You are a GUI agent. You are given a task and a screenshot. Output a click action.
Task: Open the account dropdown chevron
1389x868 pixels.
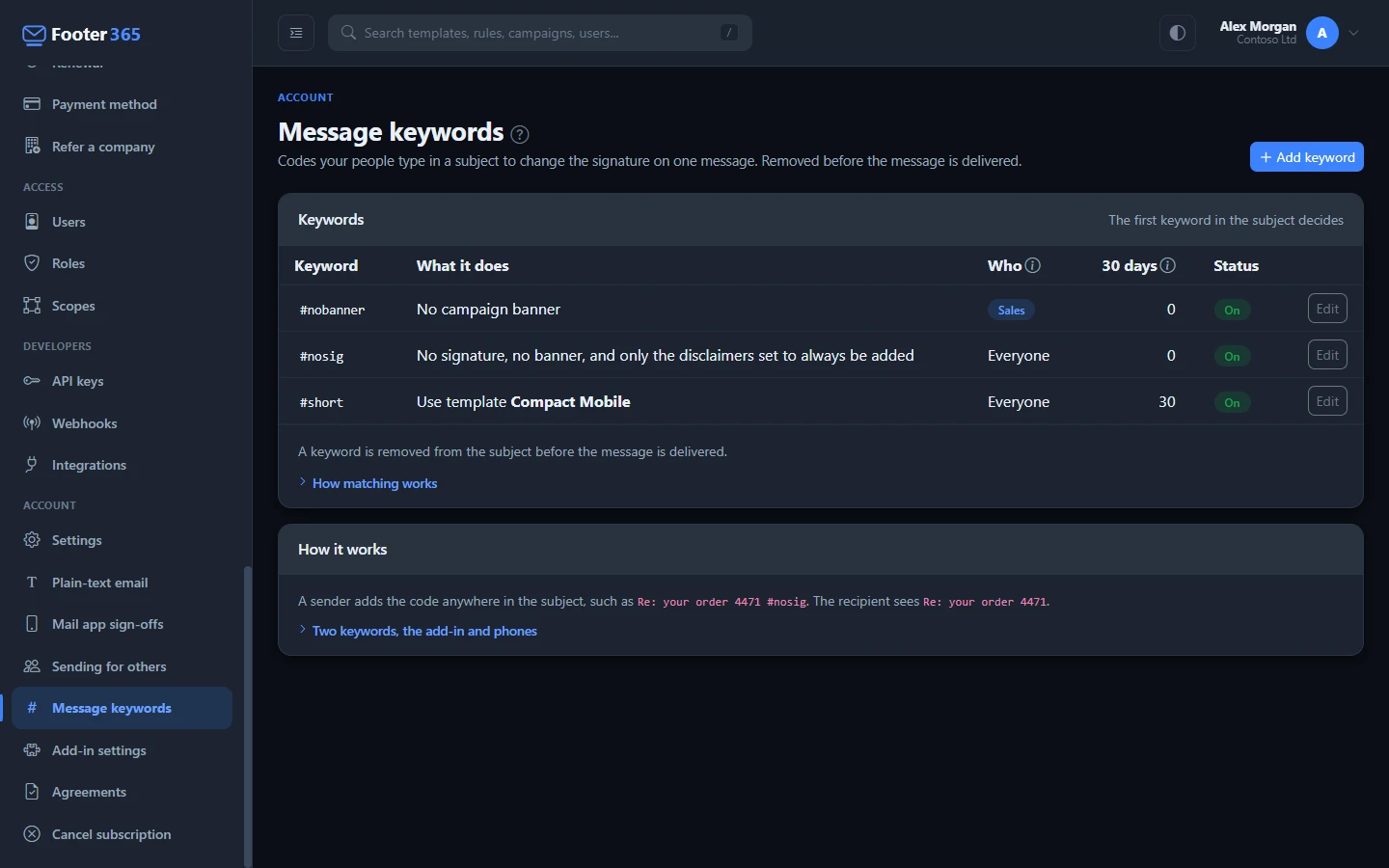click(1353, 33)
